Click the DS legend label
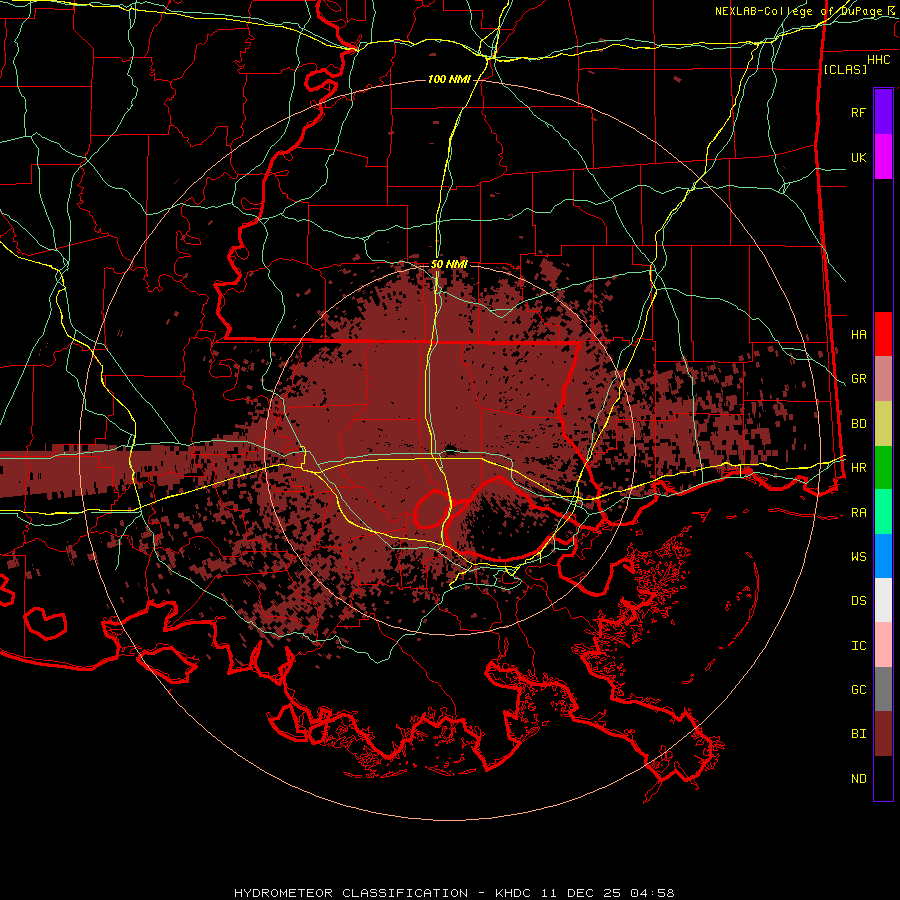 858,600
